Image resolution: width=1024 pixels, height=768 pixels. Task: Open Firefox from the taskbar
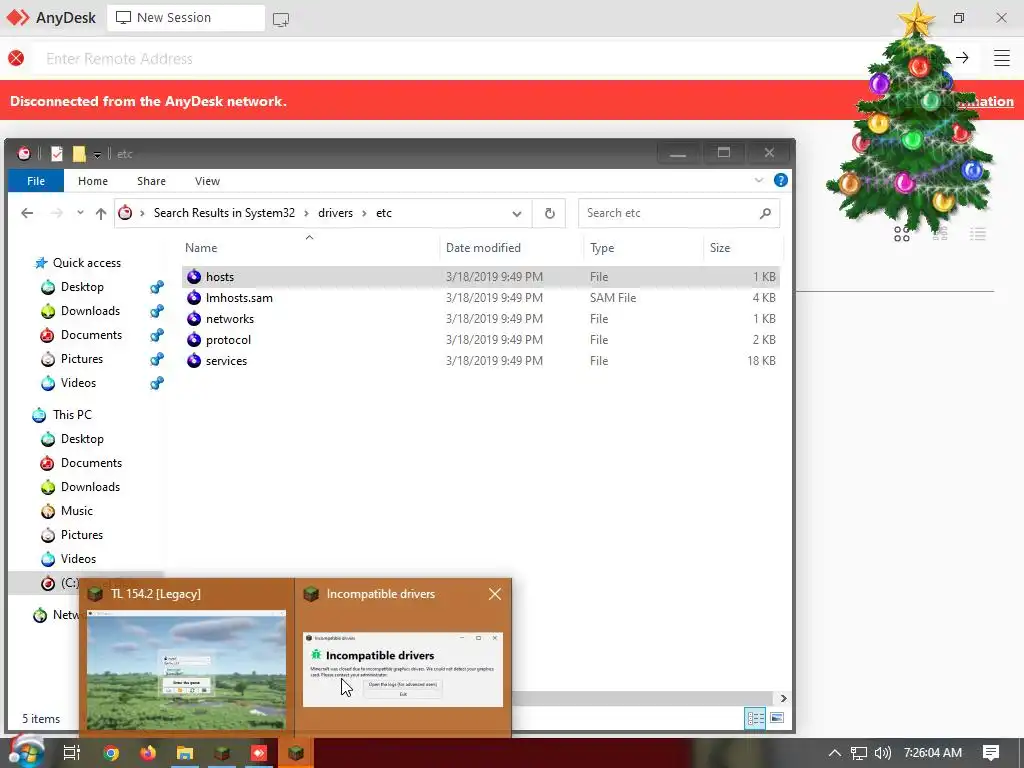[x=148, y=753]
